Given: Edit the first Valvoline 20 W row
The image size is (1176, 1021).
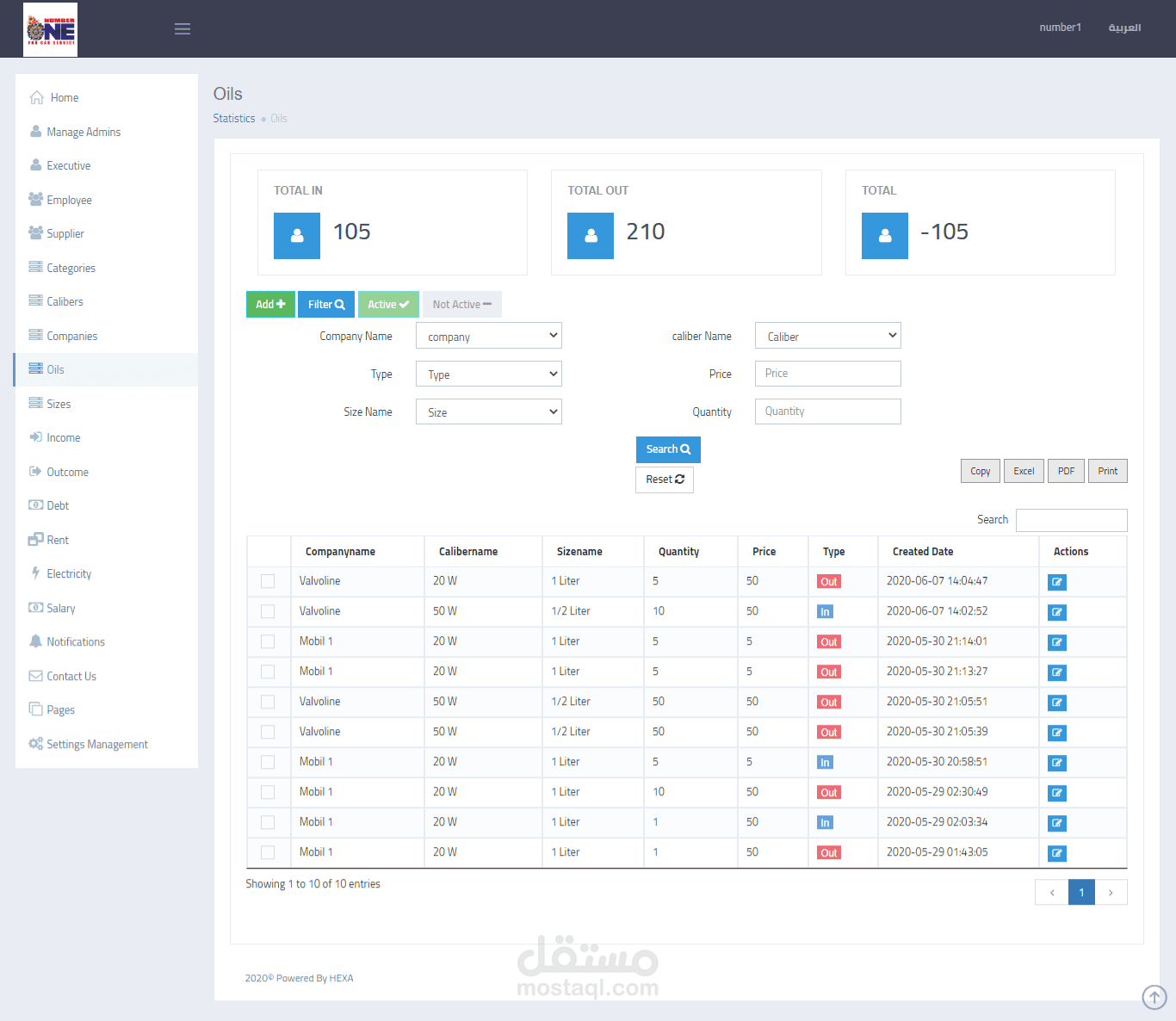Looking at the screenshot, I should click(1057, 582).
